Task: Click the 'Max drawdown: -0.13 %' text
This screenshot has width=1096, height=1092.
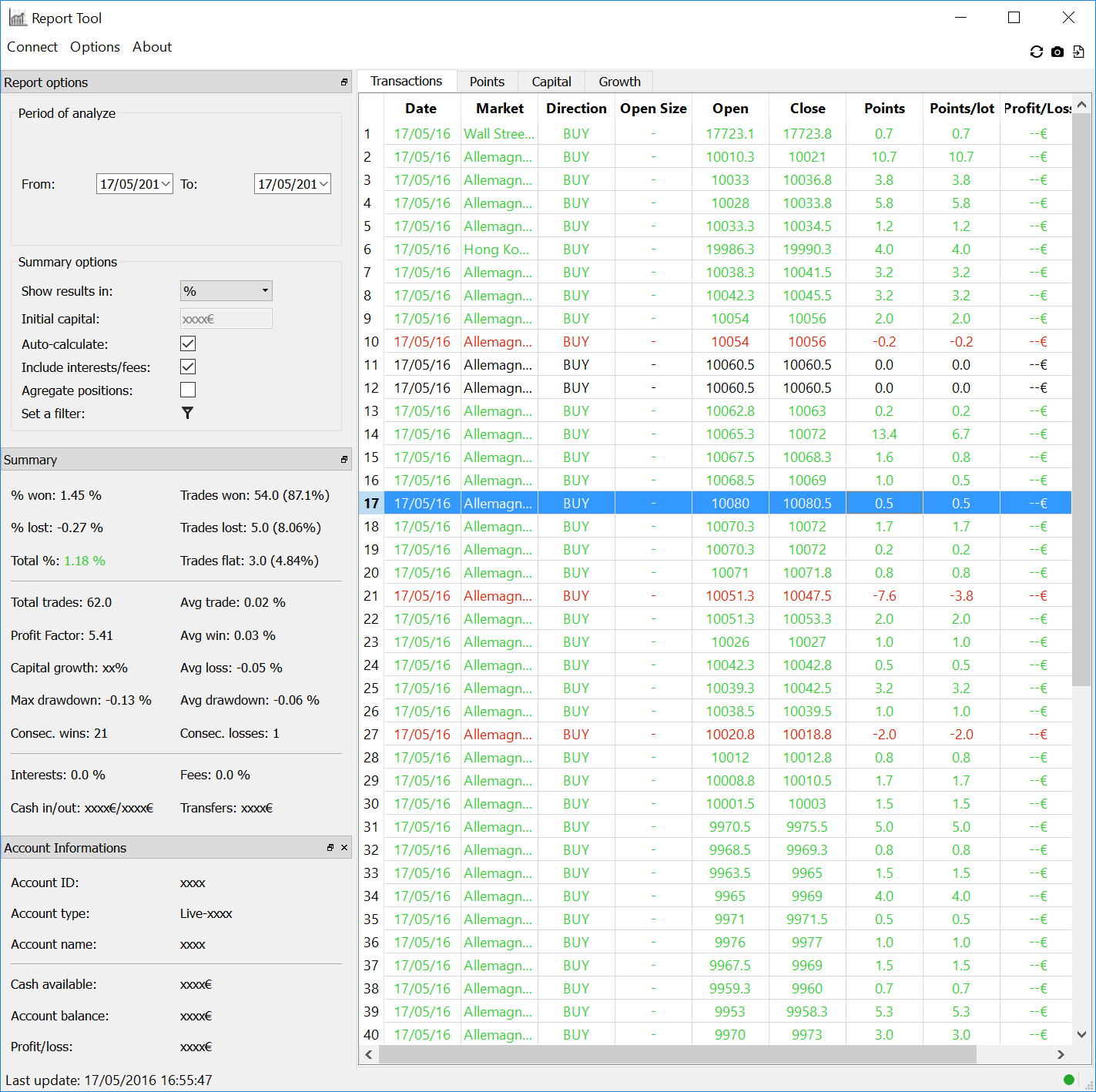Action: (81, 700)
